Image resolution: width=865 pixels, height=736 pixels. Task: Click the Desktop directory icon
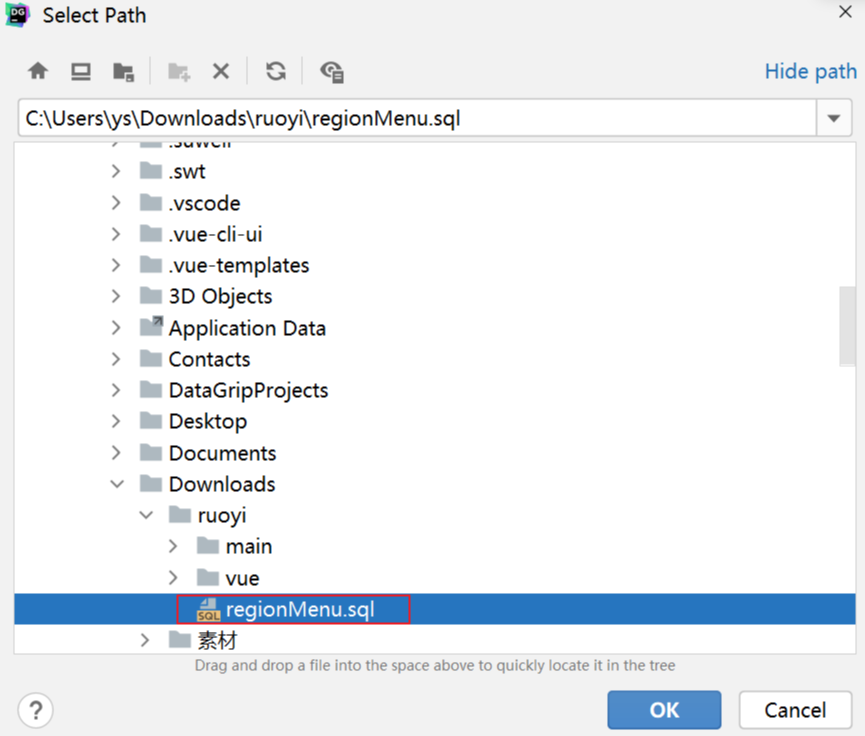81,71
